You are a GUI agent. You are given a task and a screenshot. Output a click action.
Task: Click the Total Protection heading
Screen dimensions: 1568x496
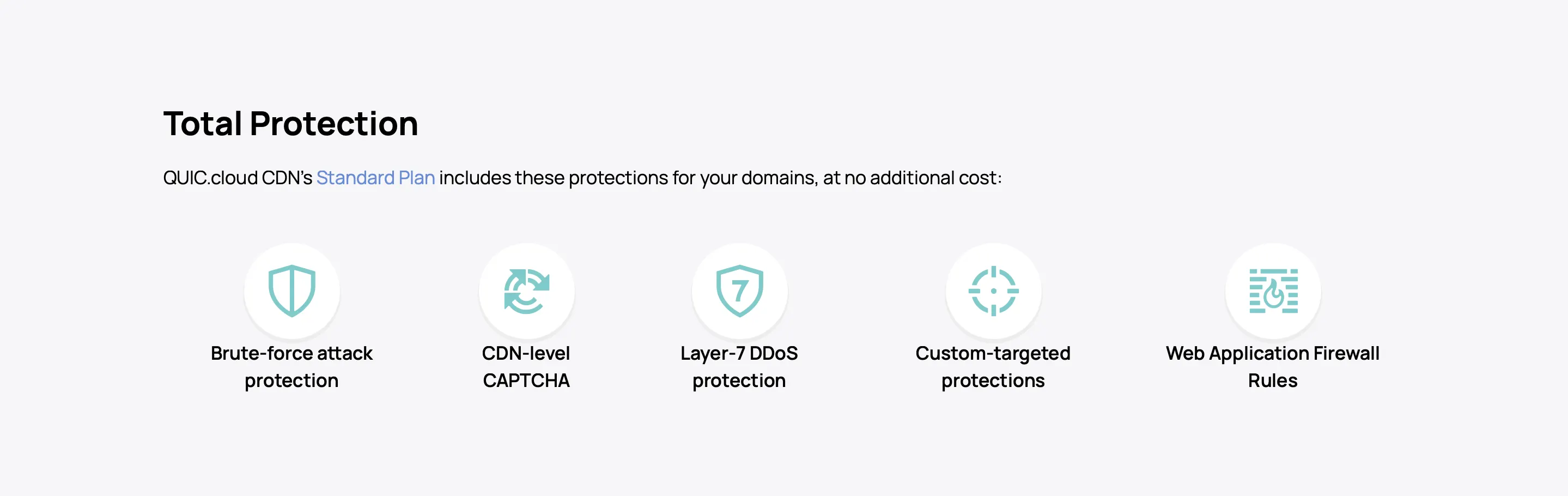click(290, 124)
